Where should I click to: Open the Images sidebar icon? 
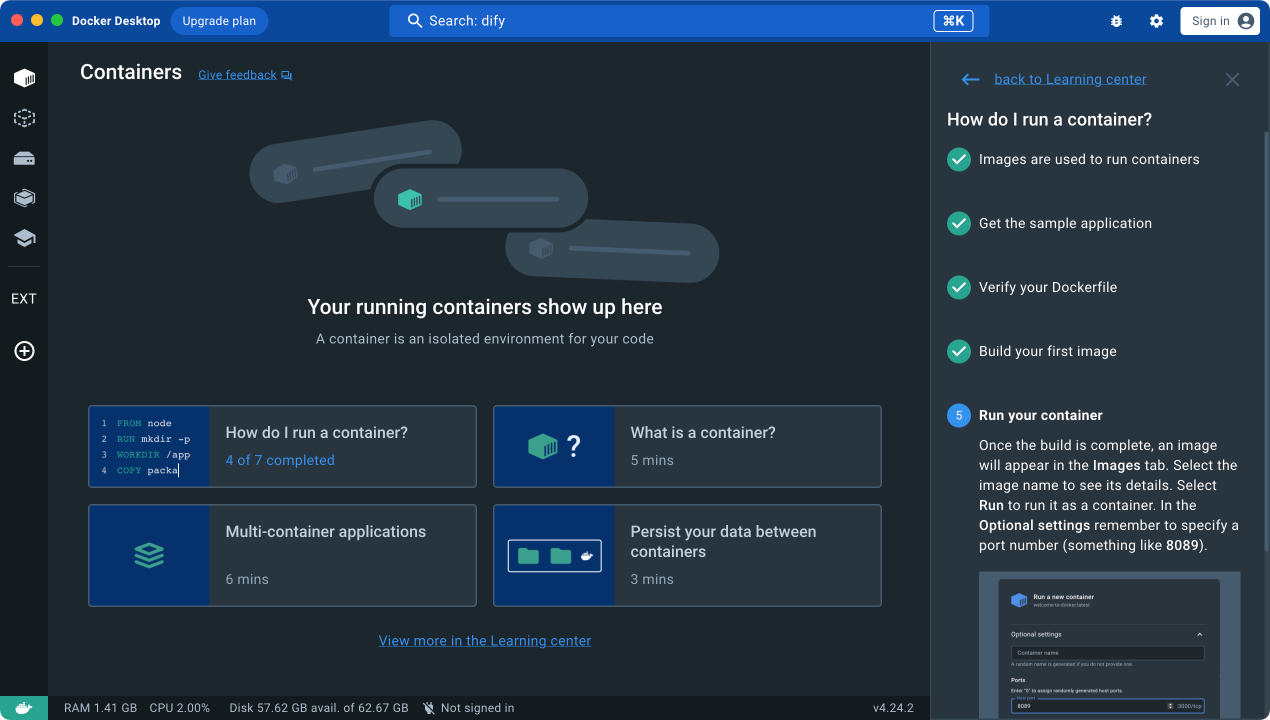[24, 118]
